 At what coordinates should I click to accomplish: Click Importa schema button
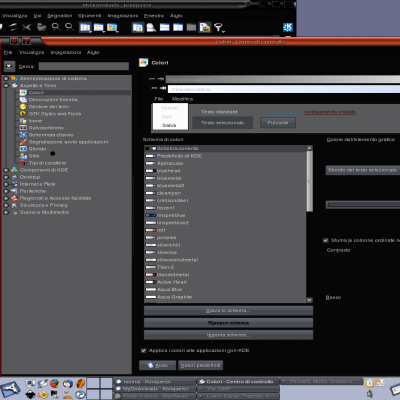tap(228, 335)
